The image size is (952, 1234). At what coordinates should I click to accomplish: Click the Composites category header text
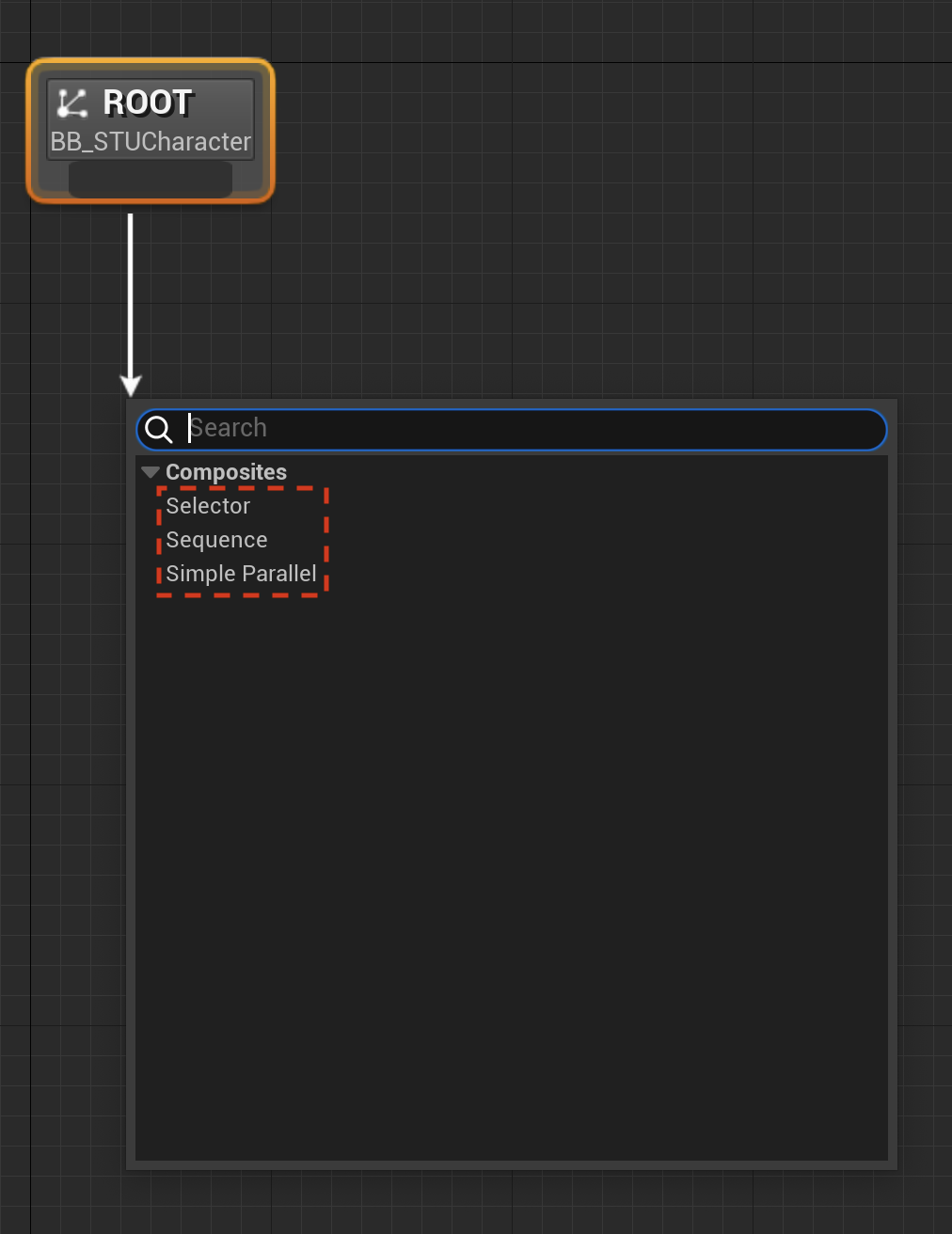(x=226, y=472)
